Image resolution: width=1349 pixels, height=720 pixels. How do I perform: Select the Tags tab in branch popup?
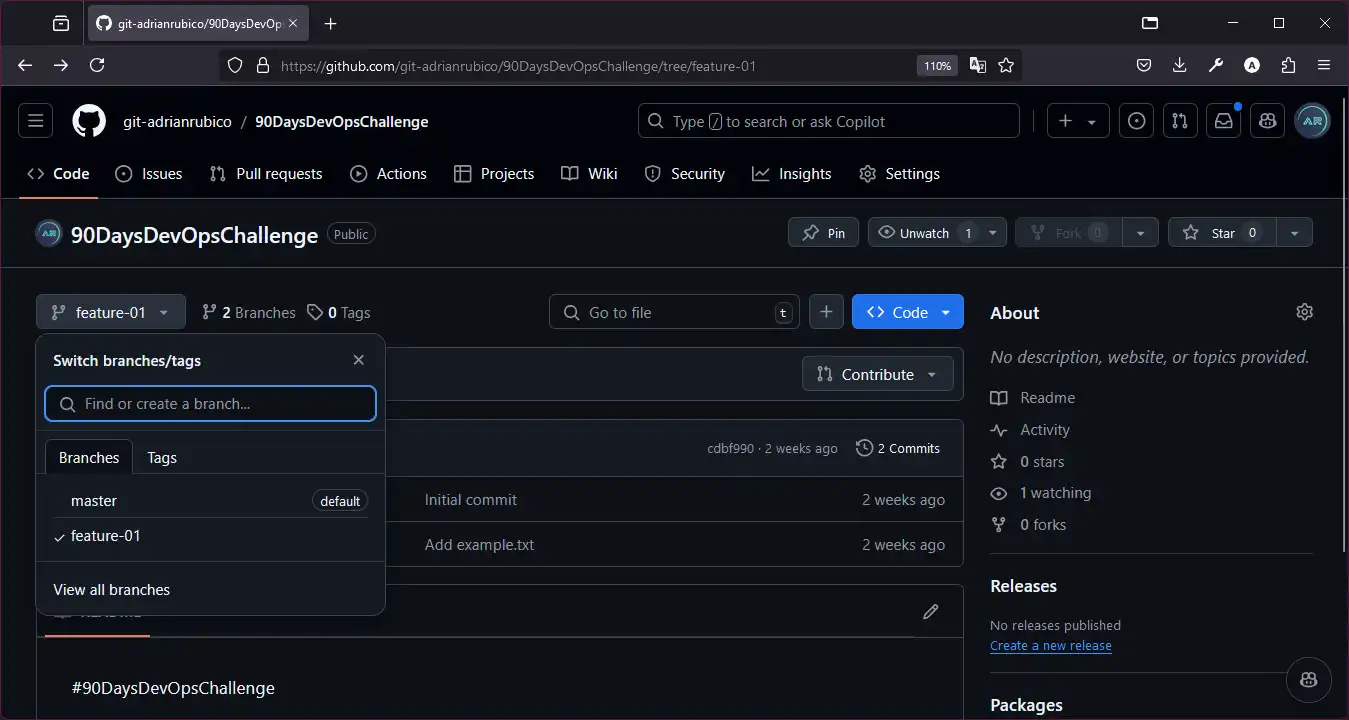tap(162, 457)
